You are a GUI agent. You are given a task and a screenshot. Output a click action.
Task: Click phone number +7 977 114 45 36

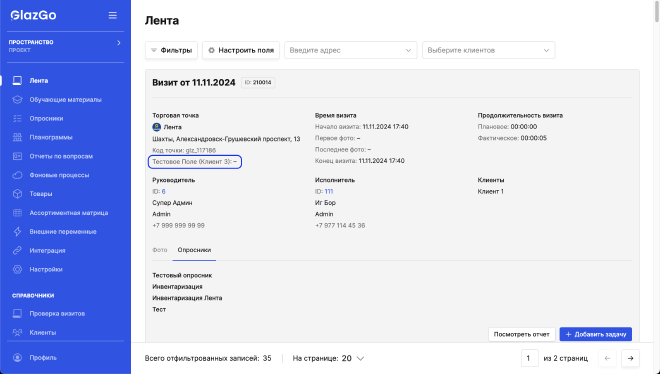coord(340,225)
